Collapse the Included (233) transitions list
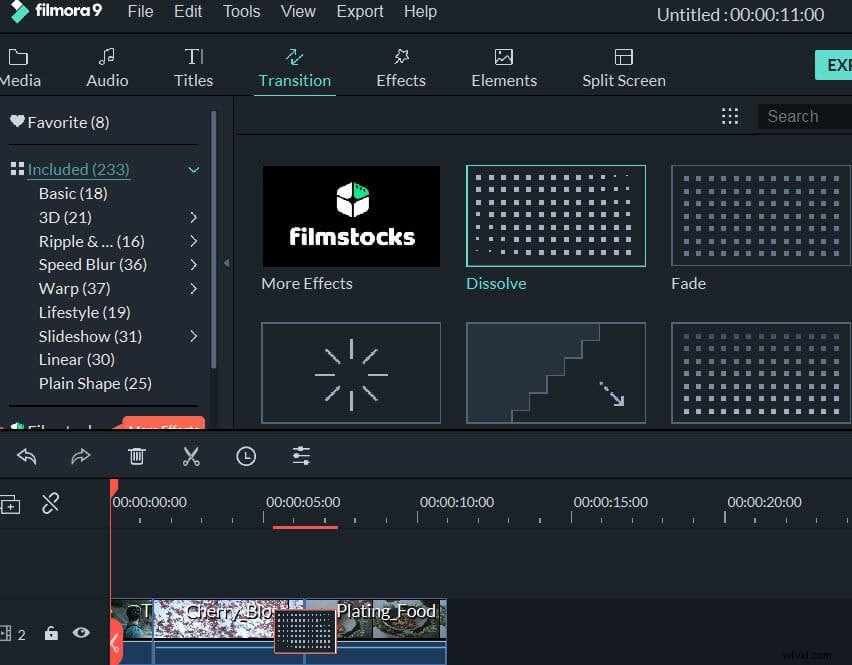Image resolution: width=852 pixels, height=665 pixels. 193,169
